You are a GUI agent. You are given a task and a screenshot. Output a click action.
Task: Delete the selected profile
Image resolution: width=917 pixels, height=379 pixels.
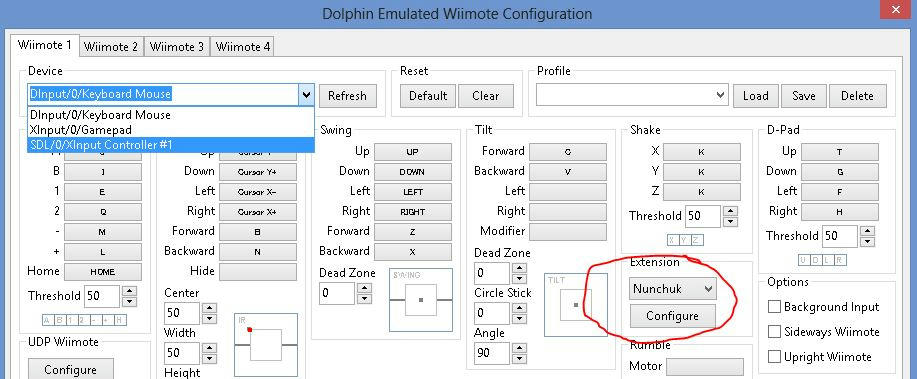[x=857, y=96]
